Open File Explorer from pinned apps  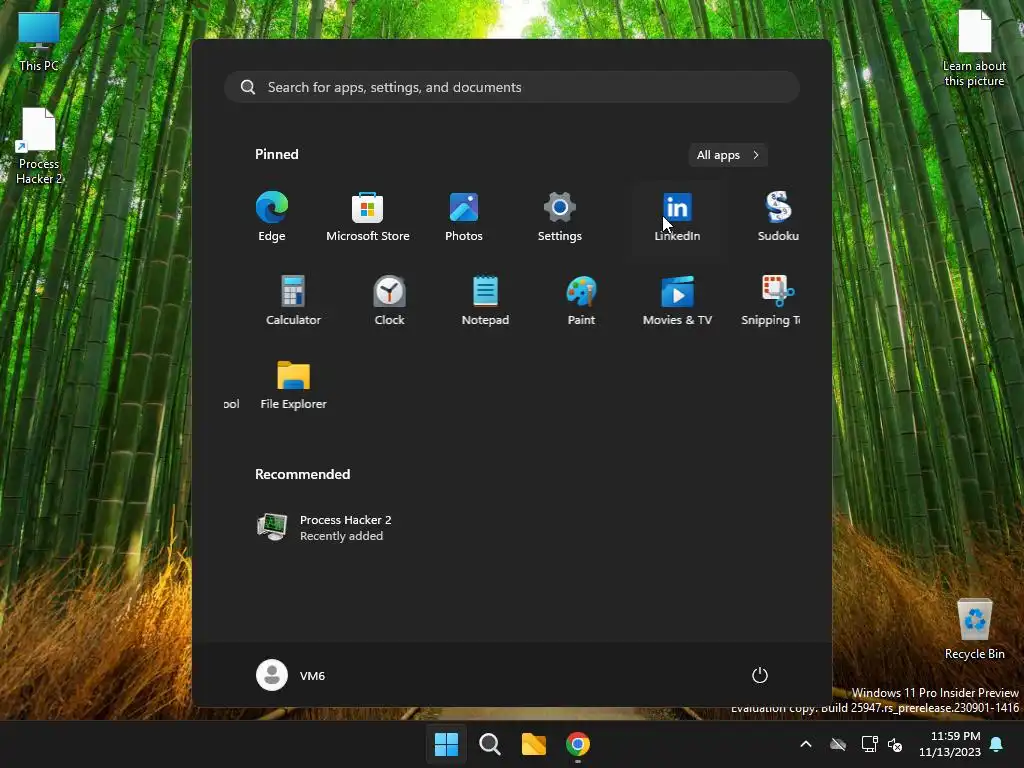click(x=293, y=385)
